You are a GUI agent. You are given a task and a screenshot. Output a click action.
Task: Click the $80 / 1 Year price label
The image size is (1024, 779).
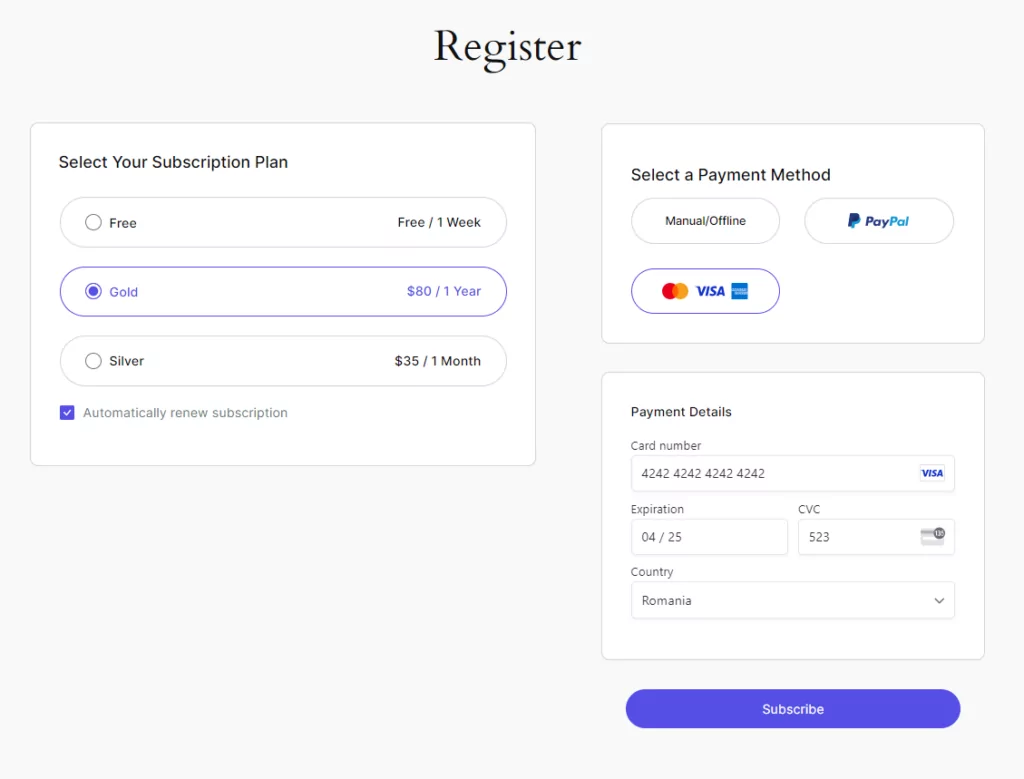point(443,291)
